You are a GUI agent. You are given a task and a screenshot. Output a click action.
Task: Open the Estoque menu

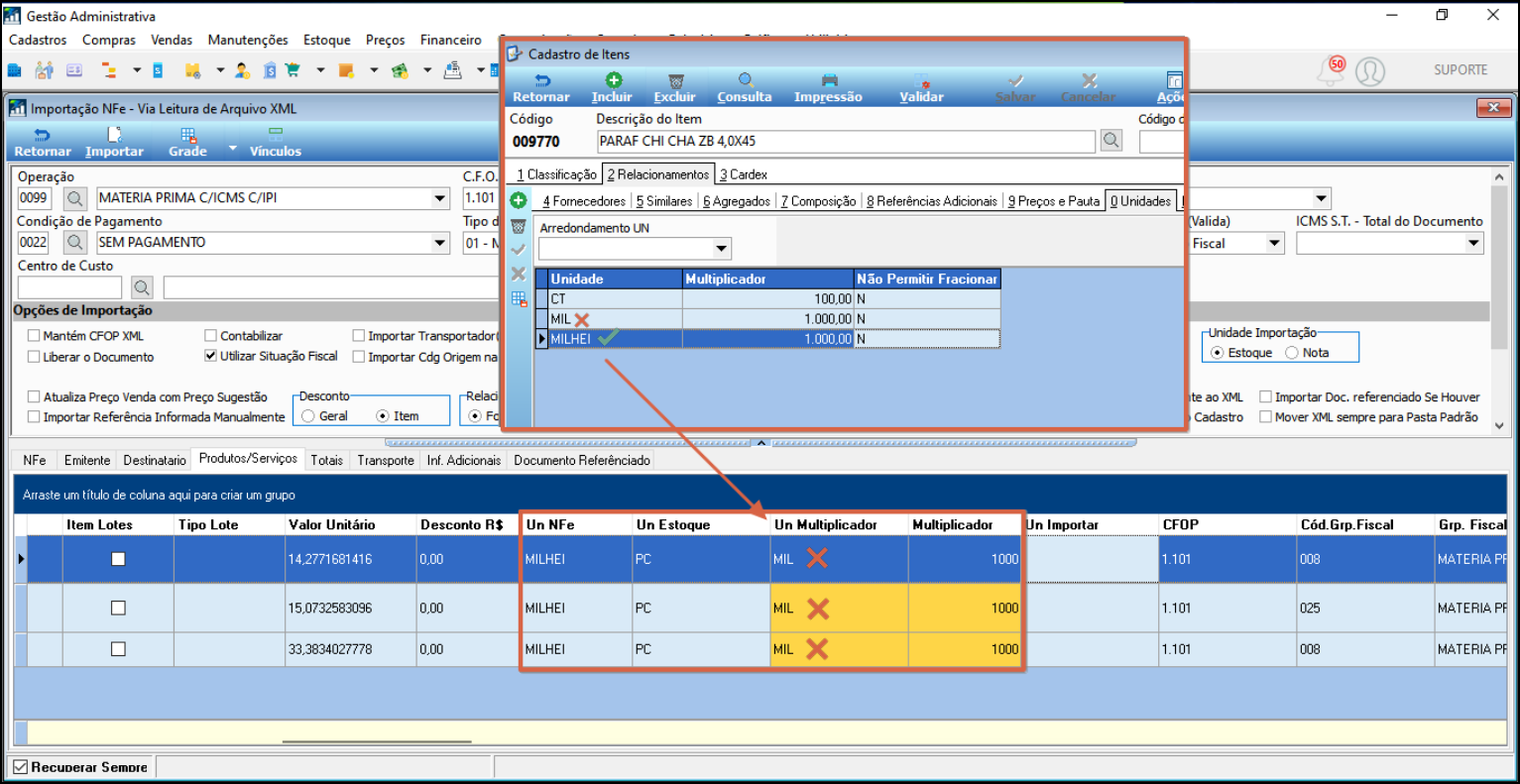point(327,40)
